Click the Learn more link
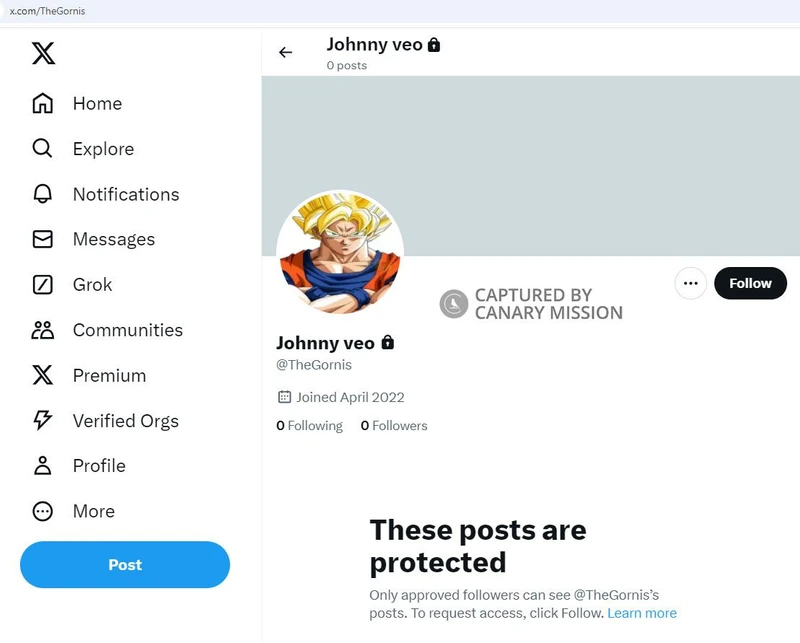The height and width of the screenshot is (643, 800). pyautogui.click(x=642, y=613)
